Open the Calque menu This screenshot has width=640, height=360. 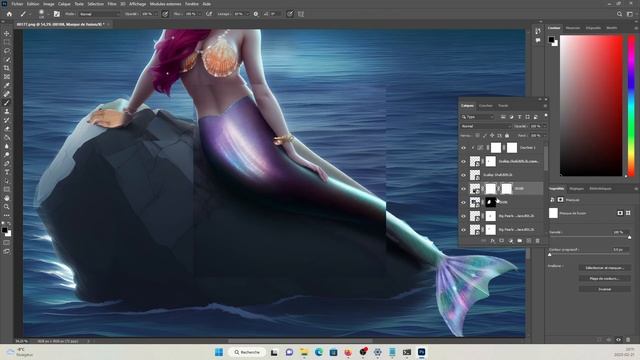click(x=64, y=4)
